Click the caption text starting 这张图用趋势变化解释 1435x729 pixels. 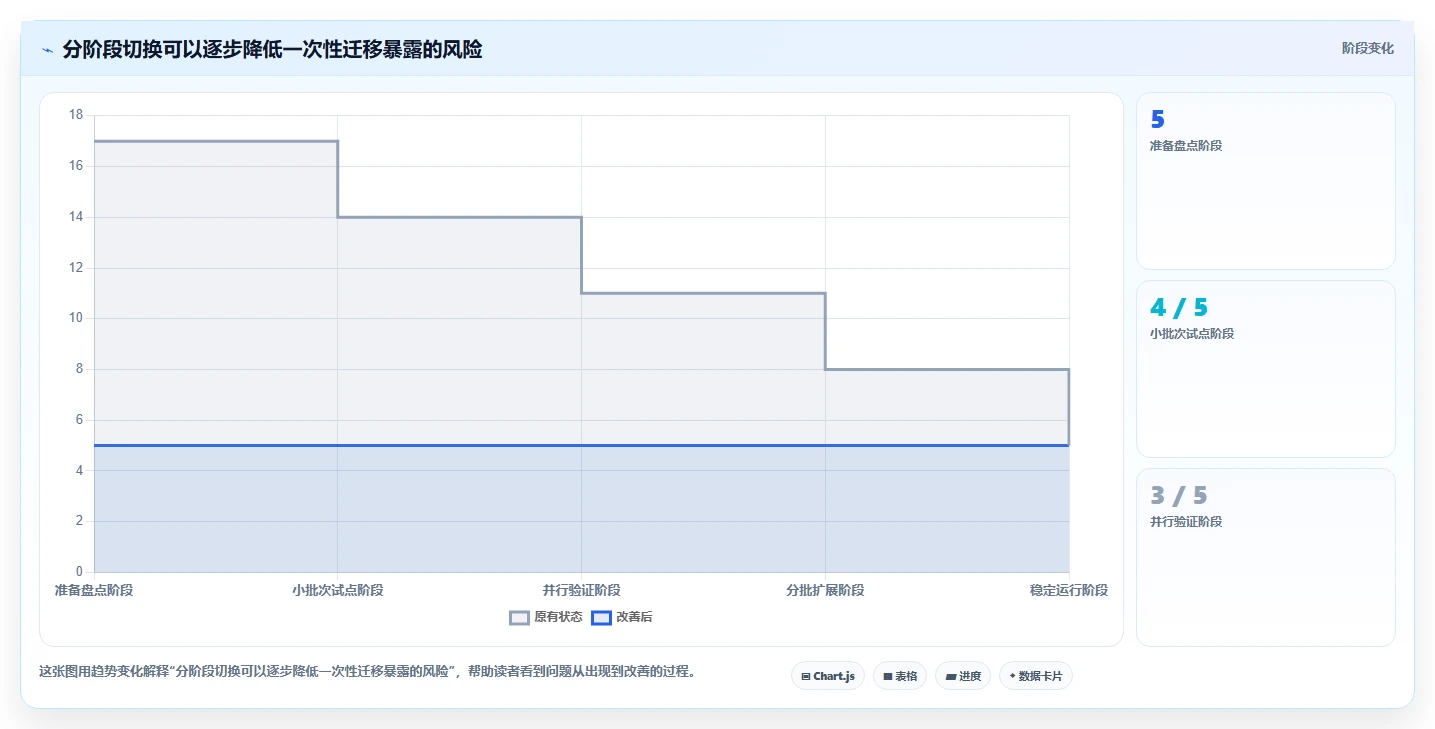367,671
